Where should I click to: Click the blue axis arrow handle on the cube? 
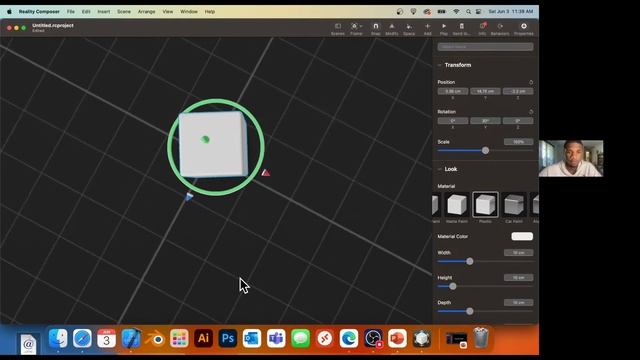pos(189,197)
